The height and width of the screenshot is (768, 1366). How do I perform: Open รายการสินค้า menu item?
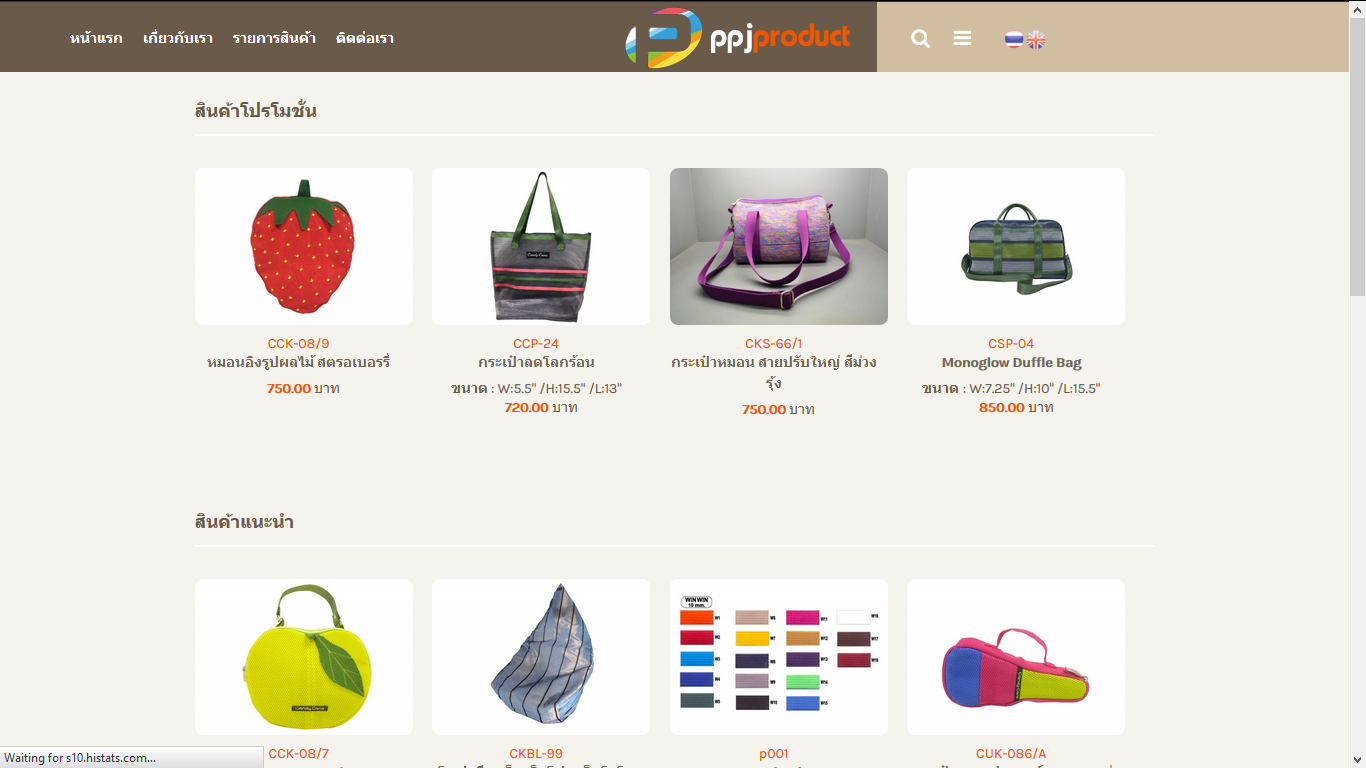[x=274, y=38]
